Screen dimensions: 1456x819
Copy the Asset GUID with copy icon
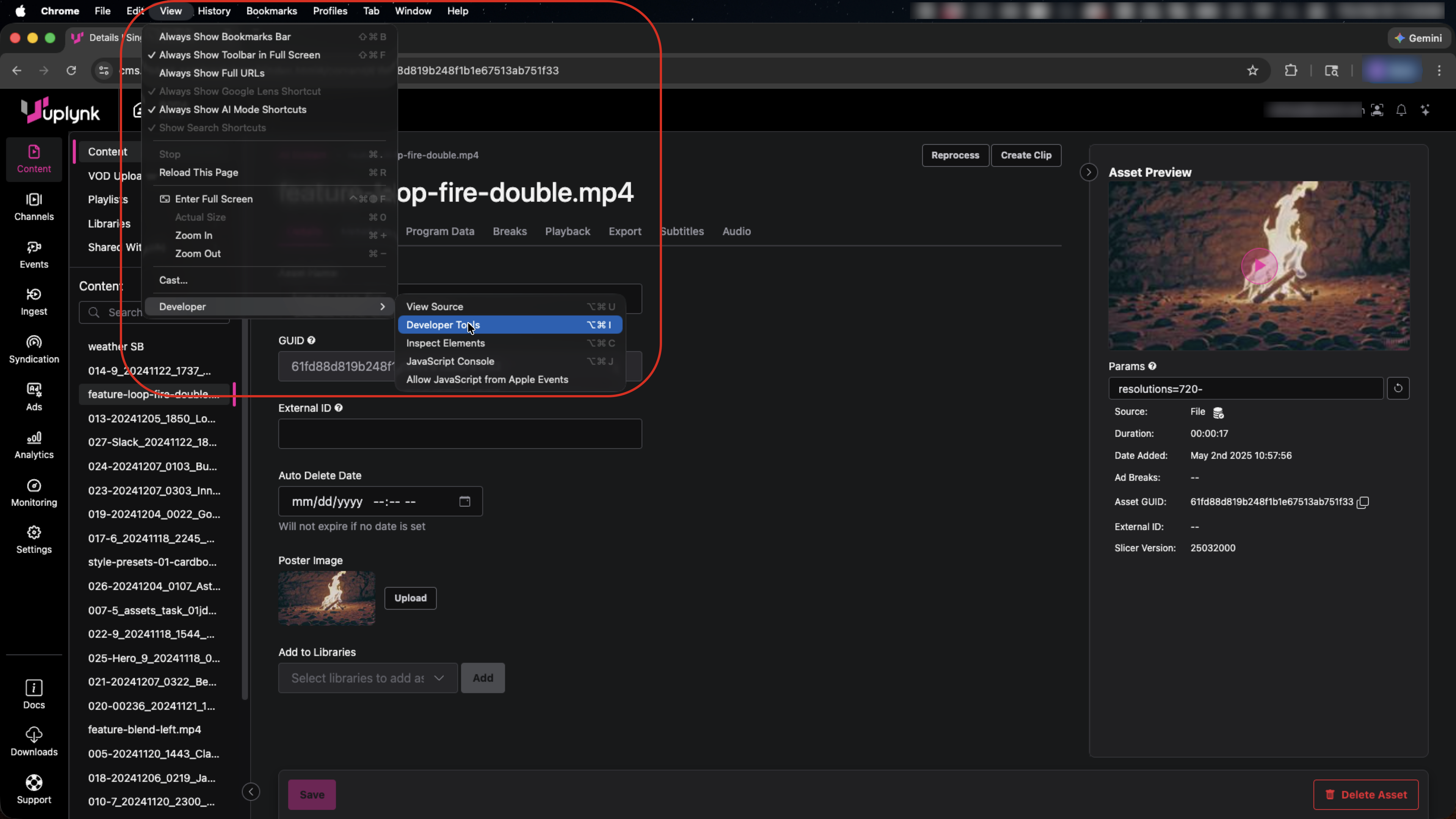click(1363, 502)
